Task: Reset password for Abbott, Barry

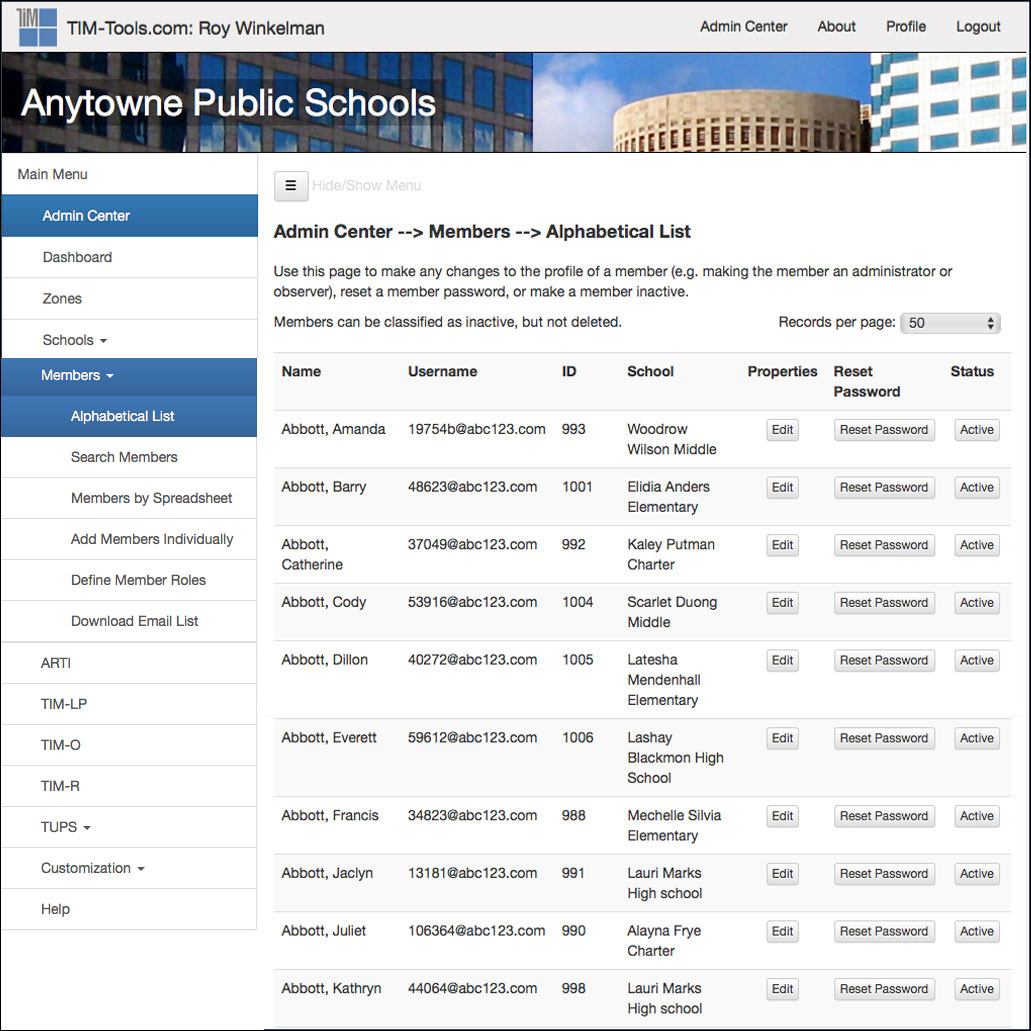Action: 884,488
